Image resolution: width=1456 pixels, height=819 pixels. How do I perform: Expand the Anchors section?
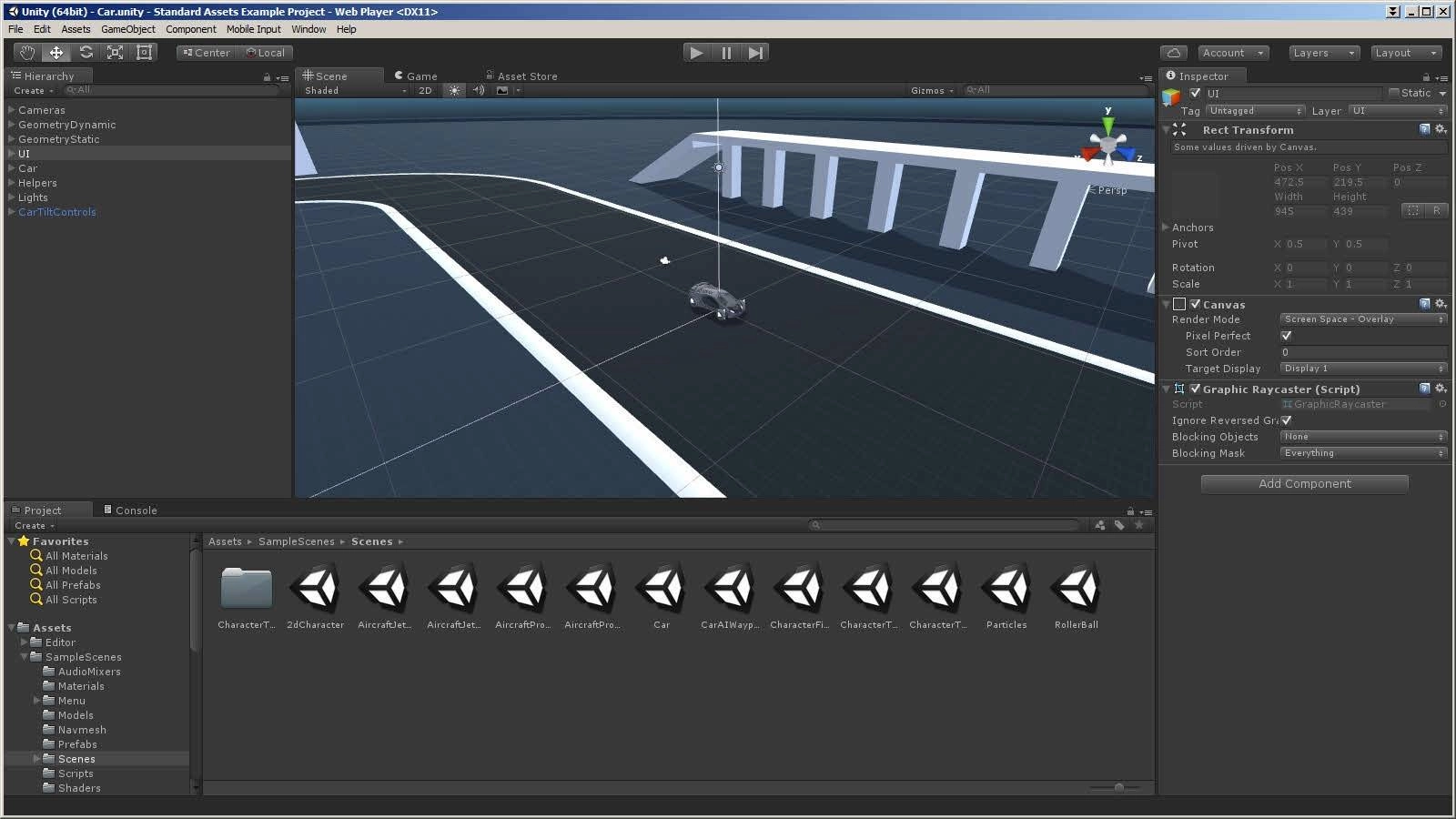coord(1166,227)
